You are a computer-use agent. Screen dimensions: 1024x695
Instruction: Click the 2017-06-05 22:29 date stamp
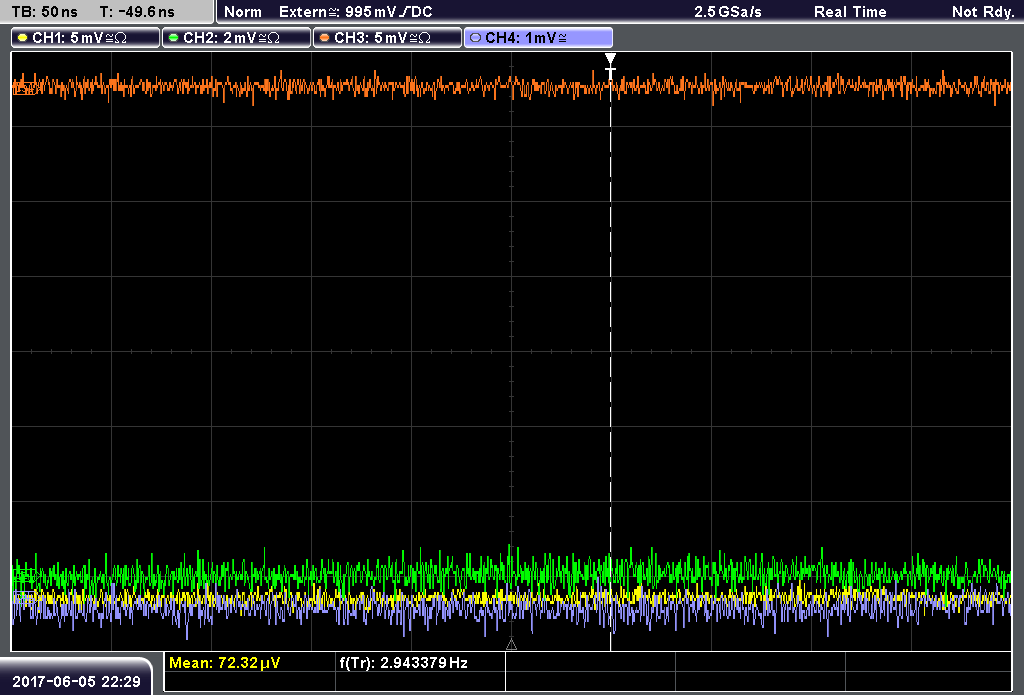[x=76, y=681]
